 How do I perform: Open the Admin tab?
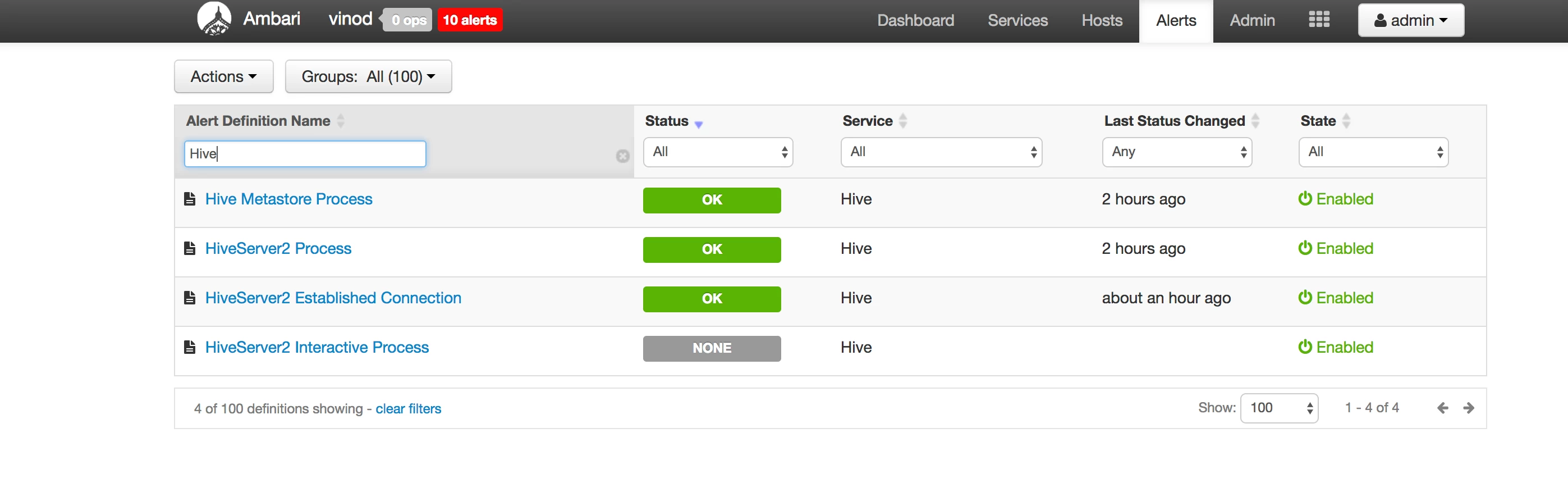1251,21
